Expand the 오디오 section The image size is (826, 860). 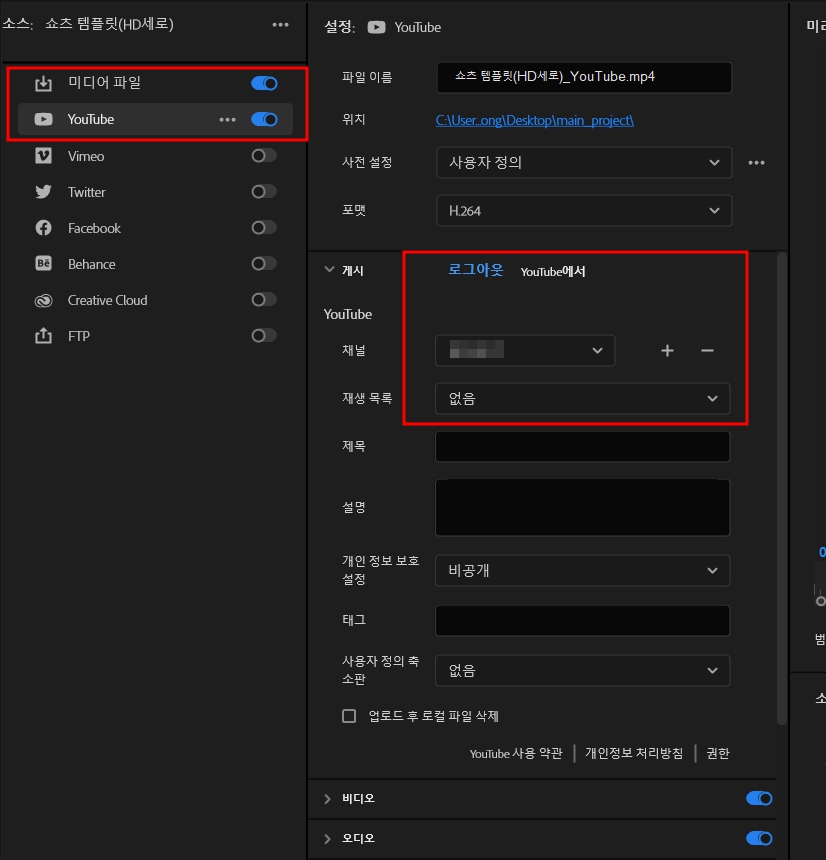(x=327, y=839)
